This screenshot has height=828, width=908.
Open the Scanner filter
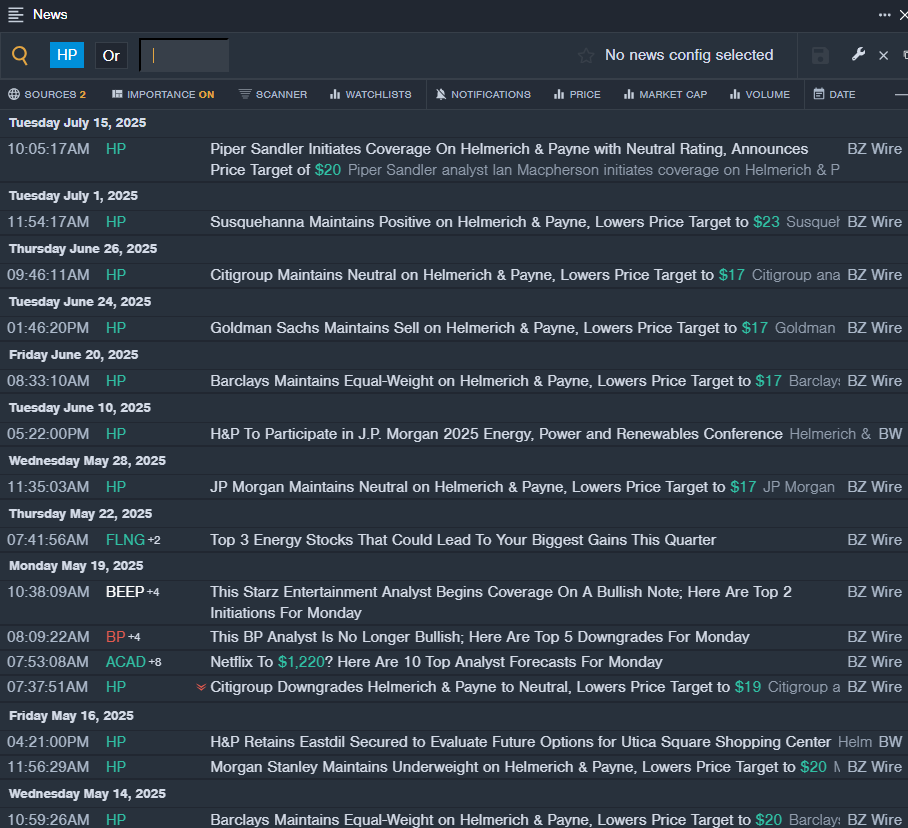pos(273,94)
